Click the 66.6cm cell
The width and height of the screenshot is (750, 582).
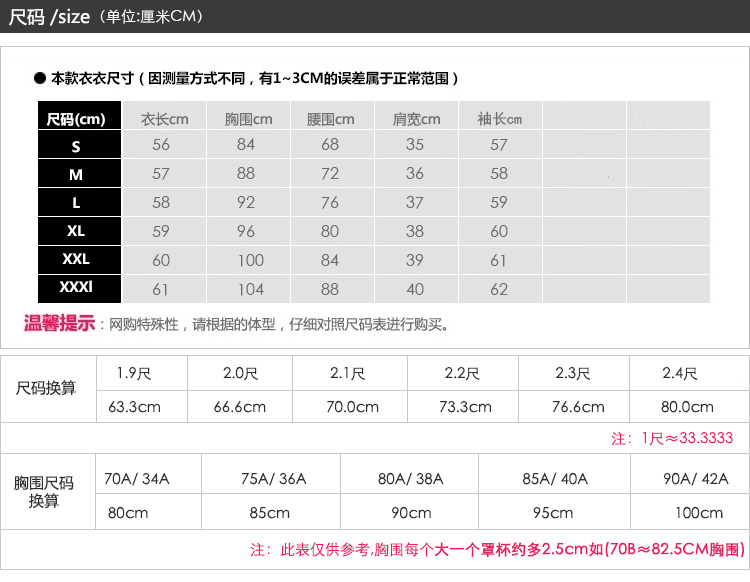pos(240,407)
